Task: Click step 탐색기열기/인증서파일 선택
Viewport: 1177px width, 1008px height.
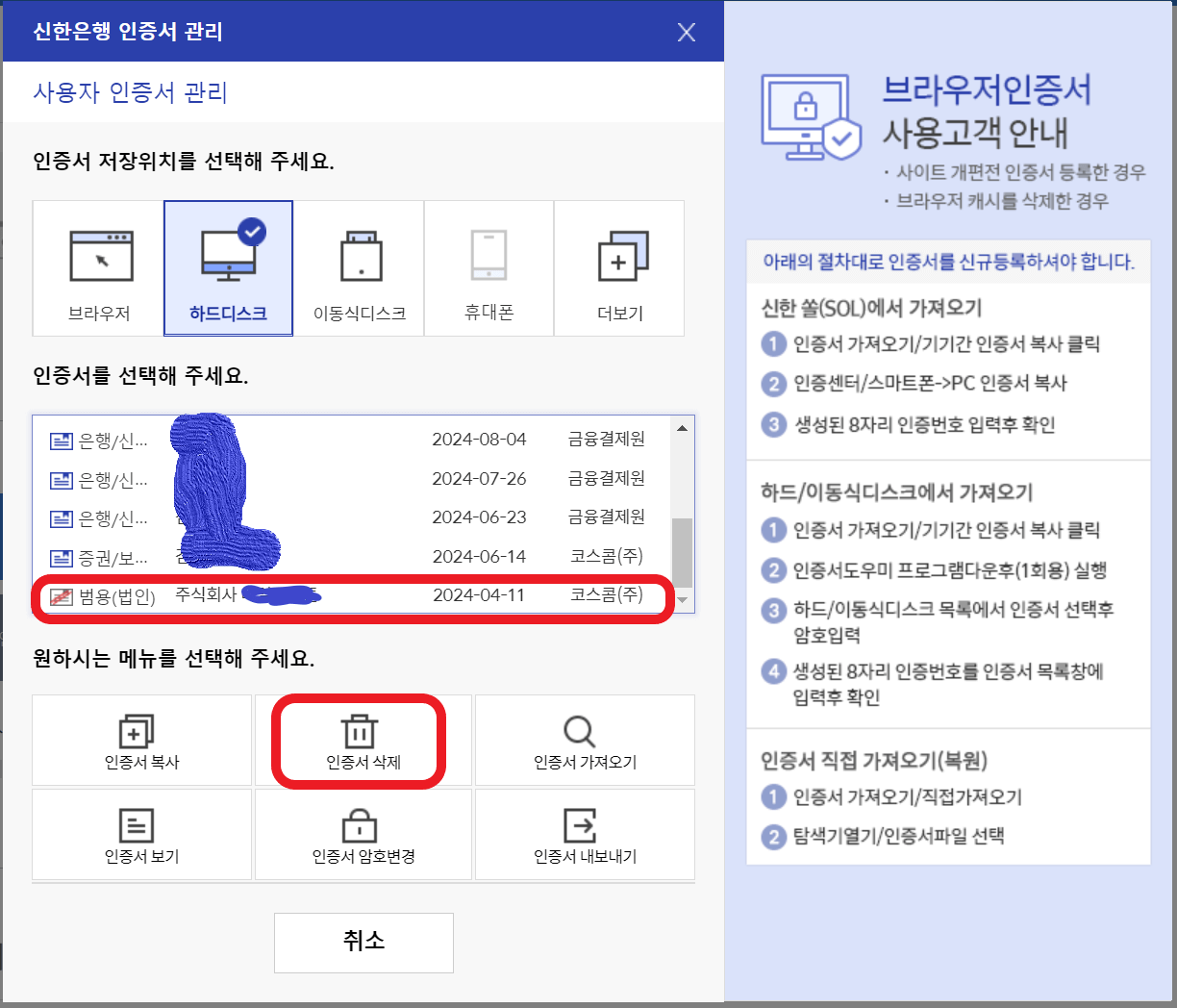Action: point(898,836)
